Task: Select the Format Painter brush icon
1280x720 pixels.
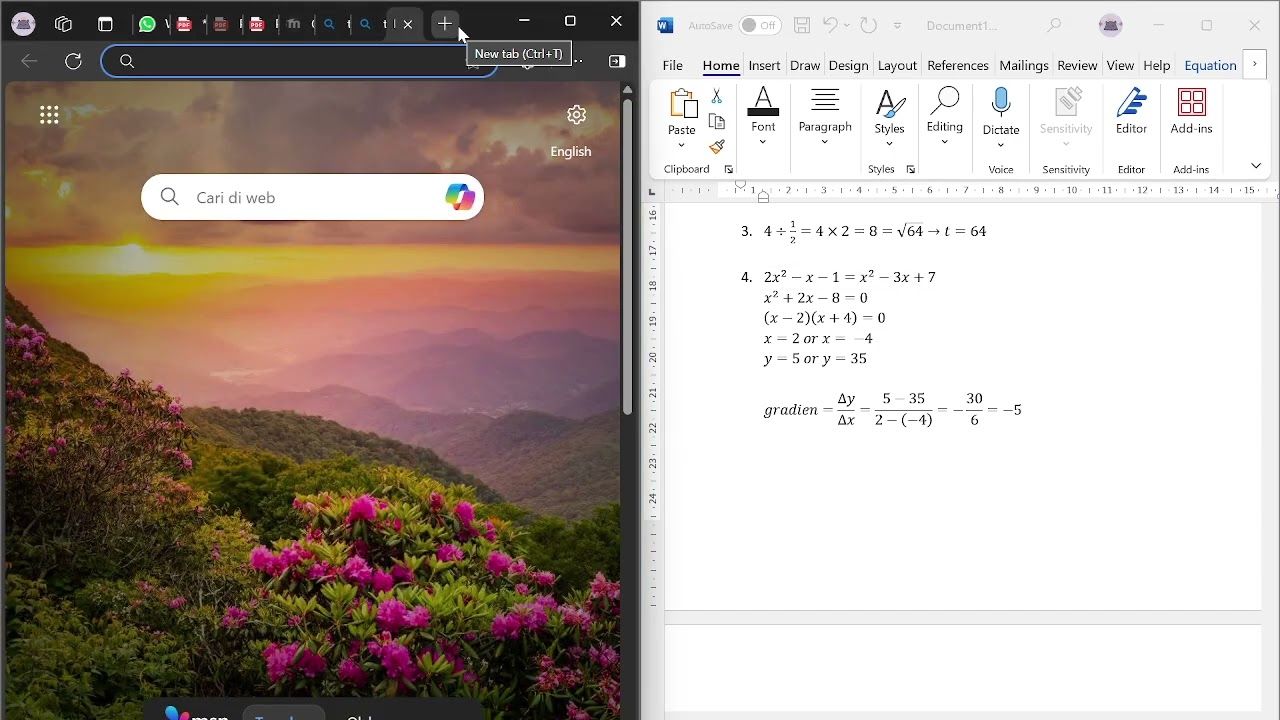Action: pos(717,147)
